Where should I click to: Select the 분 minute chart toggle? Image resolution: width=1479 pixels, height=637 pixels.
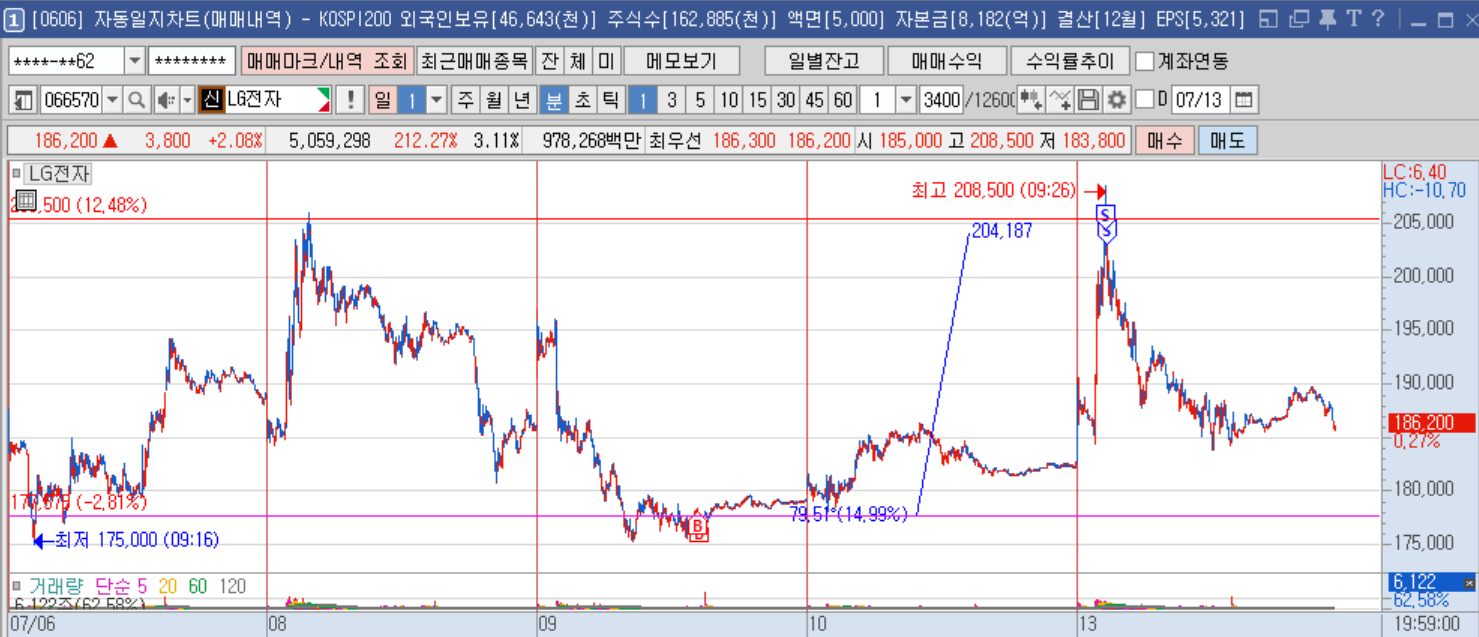tap(553, 100)
